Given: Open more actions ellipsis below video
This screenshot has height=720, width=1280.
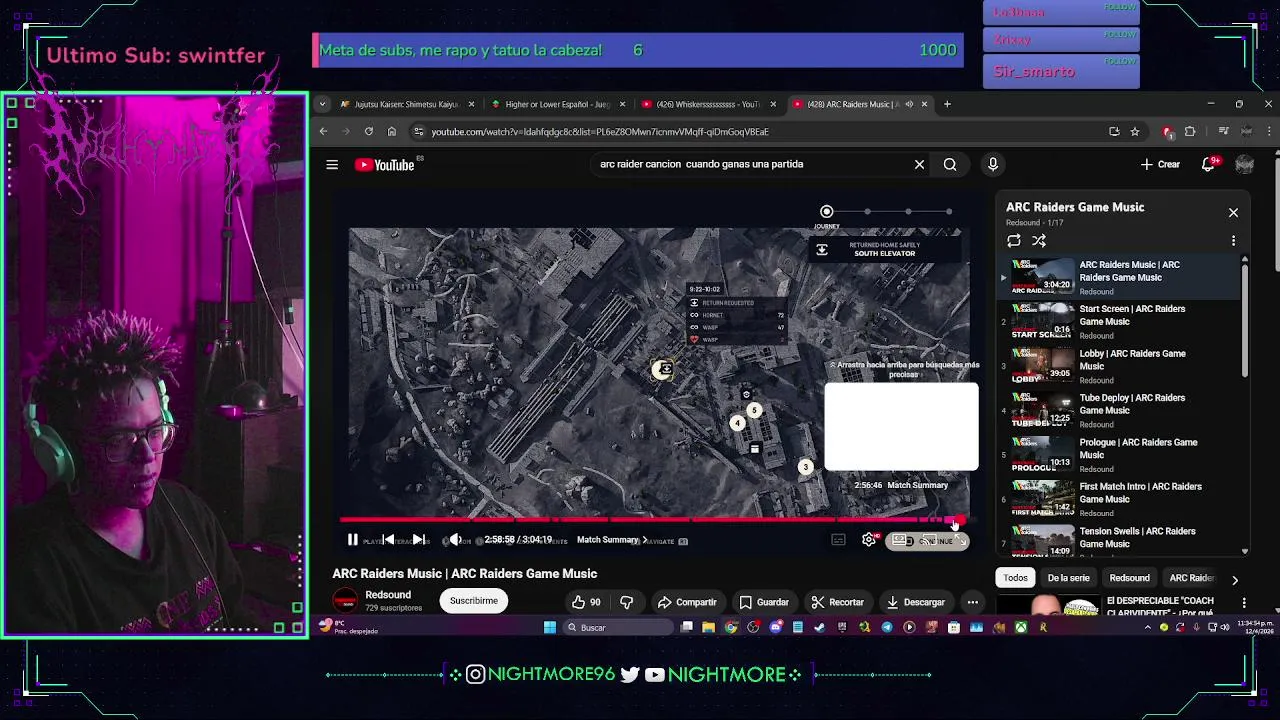Looking at the screenshot, I should click(x=972, y=602).
